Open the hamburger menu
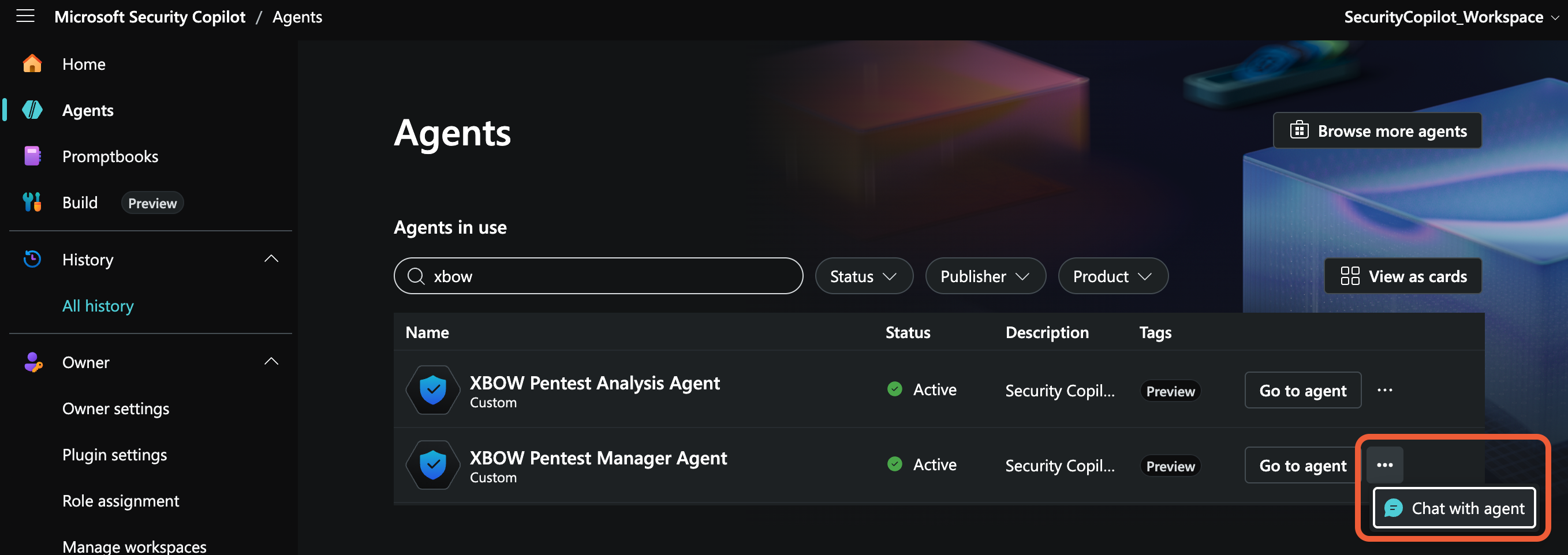Screen dimensions: 1568x555 [x=25, y=16]
